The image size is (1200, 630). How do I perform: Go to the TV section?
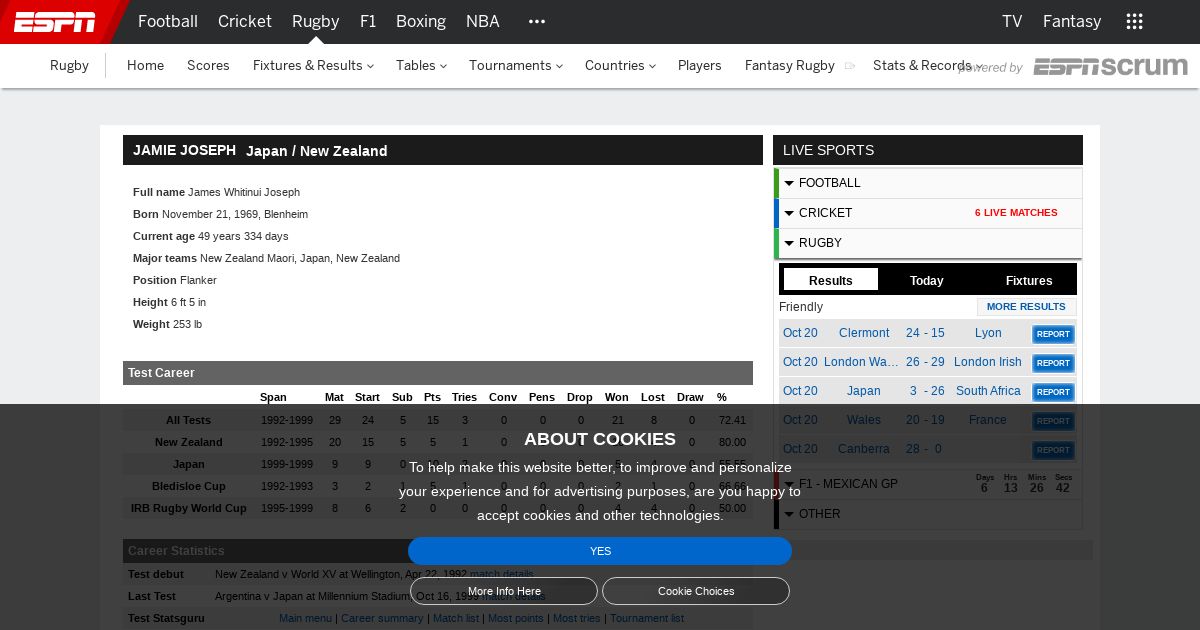[1012, 21]
